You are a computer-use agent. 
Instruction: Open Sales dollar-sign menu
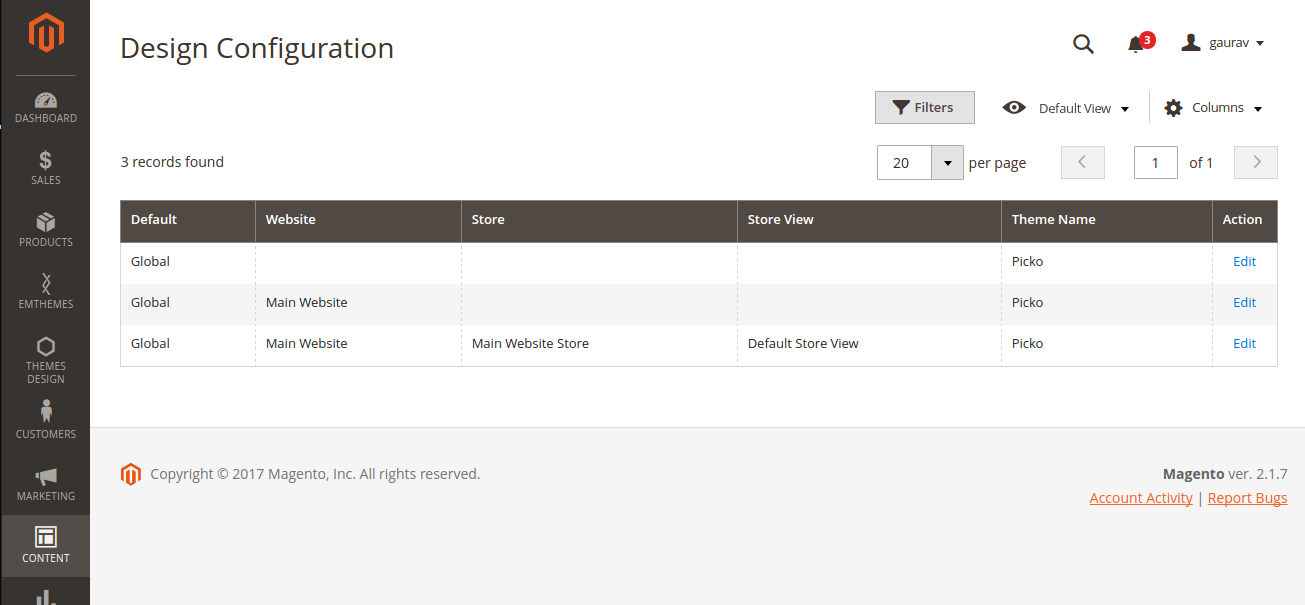pos(46,161)
